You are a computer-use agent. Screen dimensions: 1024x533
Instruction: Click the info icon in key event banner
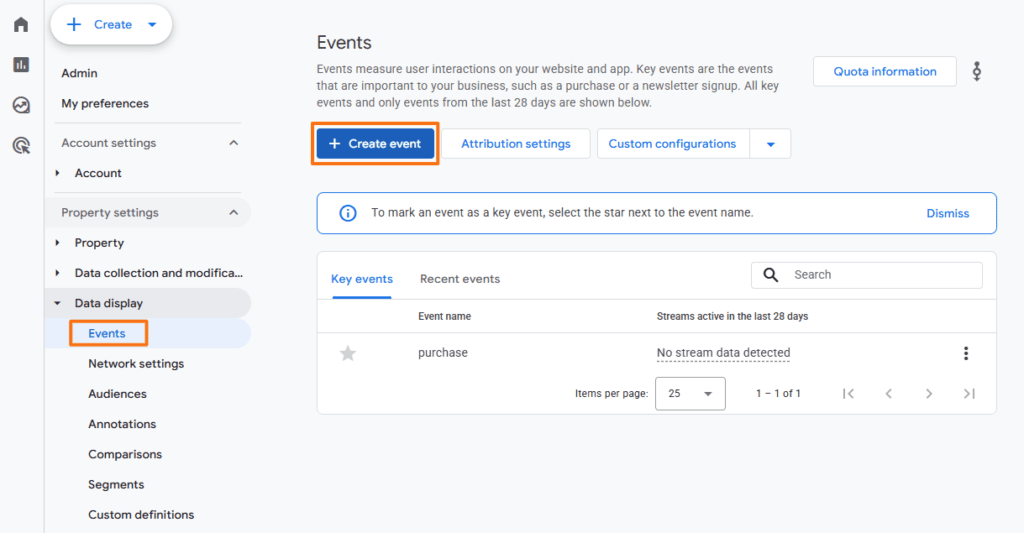pos(348,213)
